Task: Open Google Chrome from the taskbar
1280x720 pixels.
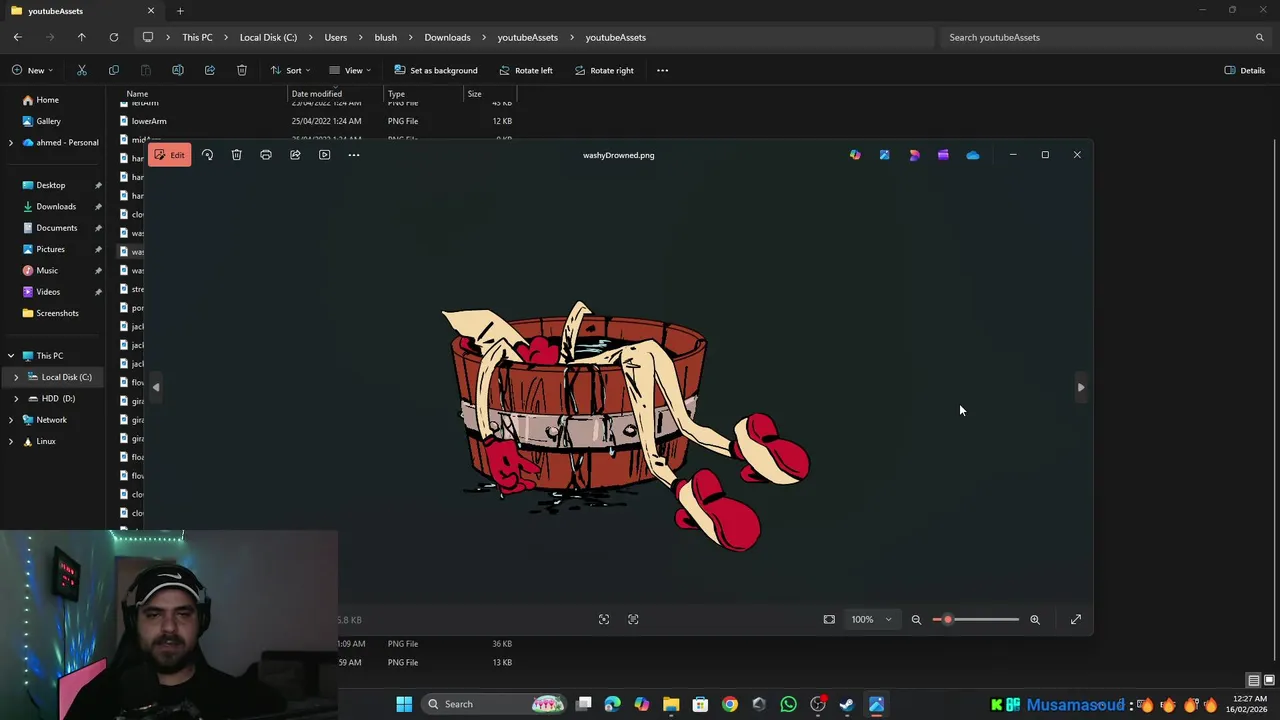Action: coord(730,704)
